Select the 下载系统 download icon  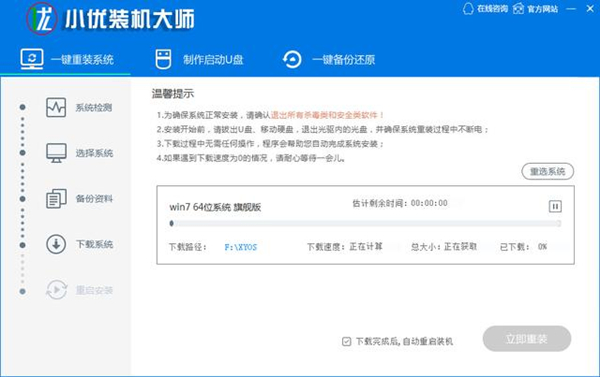[x=56, y=244]
